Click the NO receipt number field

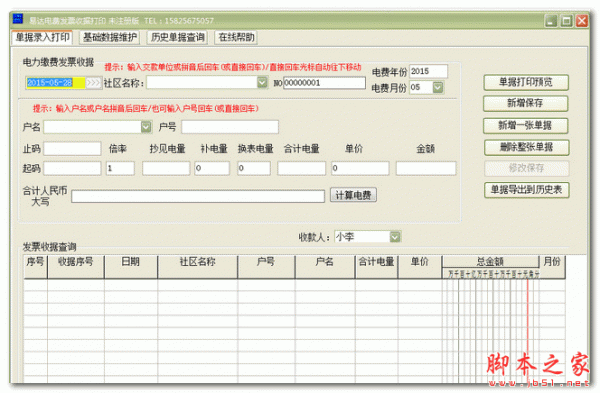pyautogui.click(x=324, y=83)
